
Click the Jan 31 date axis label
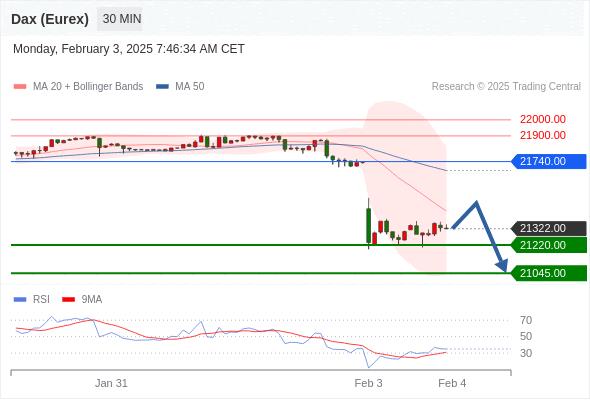pyautogui.click(x=111, y=383)
